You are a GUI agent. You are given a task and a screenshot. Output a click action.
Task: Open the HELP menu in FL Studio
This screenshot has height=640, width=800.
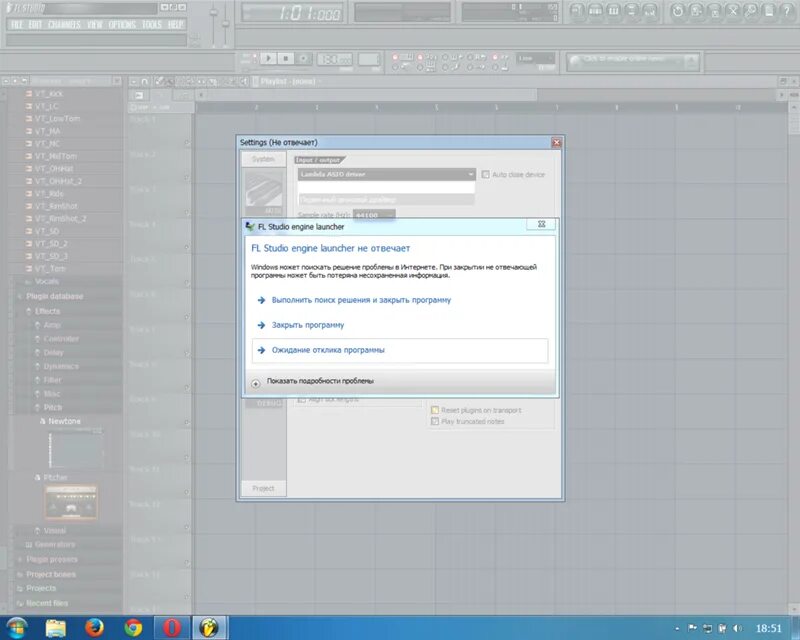pyautogui.click(x=176, y=24)
